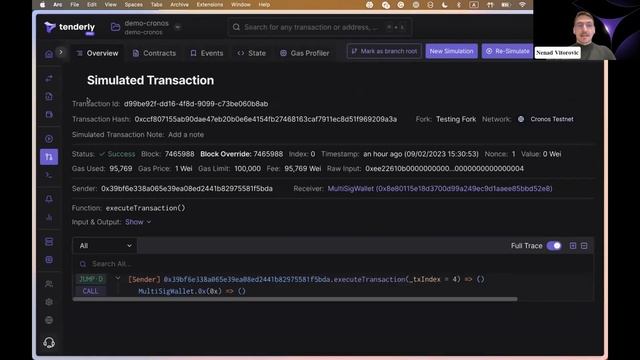The width and height of the screenshot is (640, 360).
Task: Open the Archive menu
Action: point(179,5)
